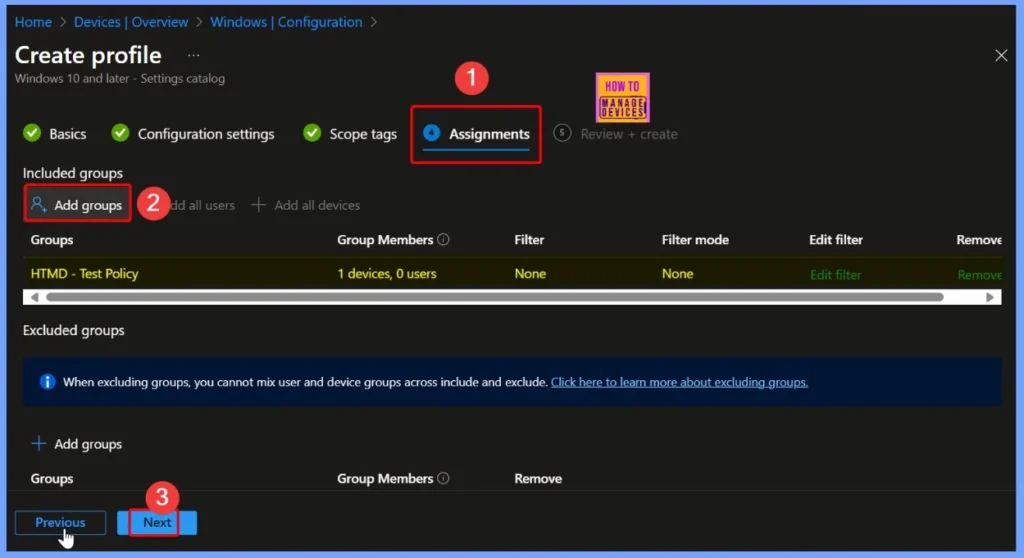The image size is (1024, 558).
Task: Click the Group Members info icon in Excluded groups
Action: click(x=444, y=479)
